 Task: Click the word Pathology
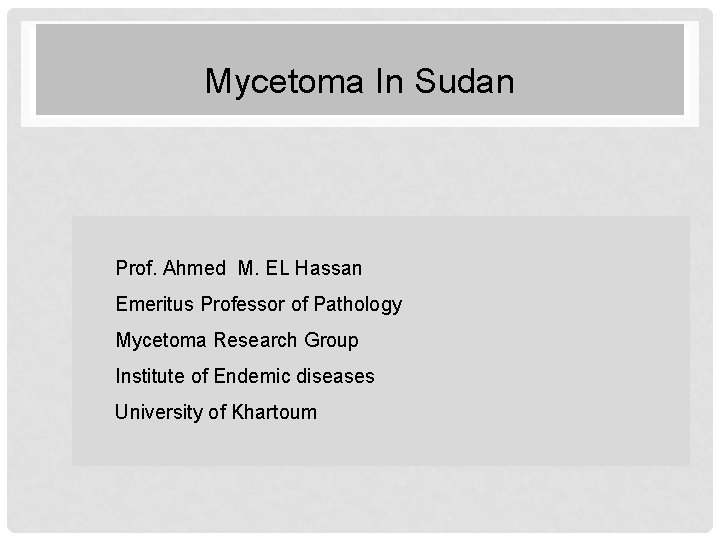[x=358, y=305]
